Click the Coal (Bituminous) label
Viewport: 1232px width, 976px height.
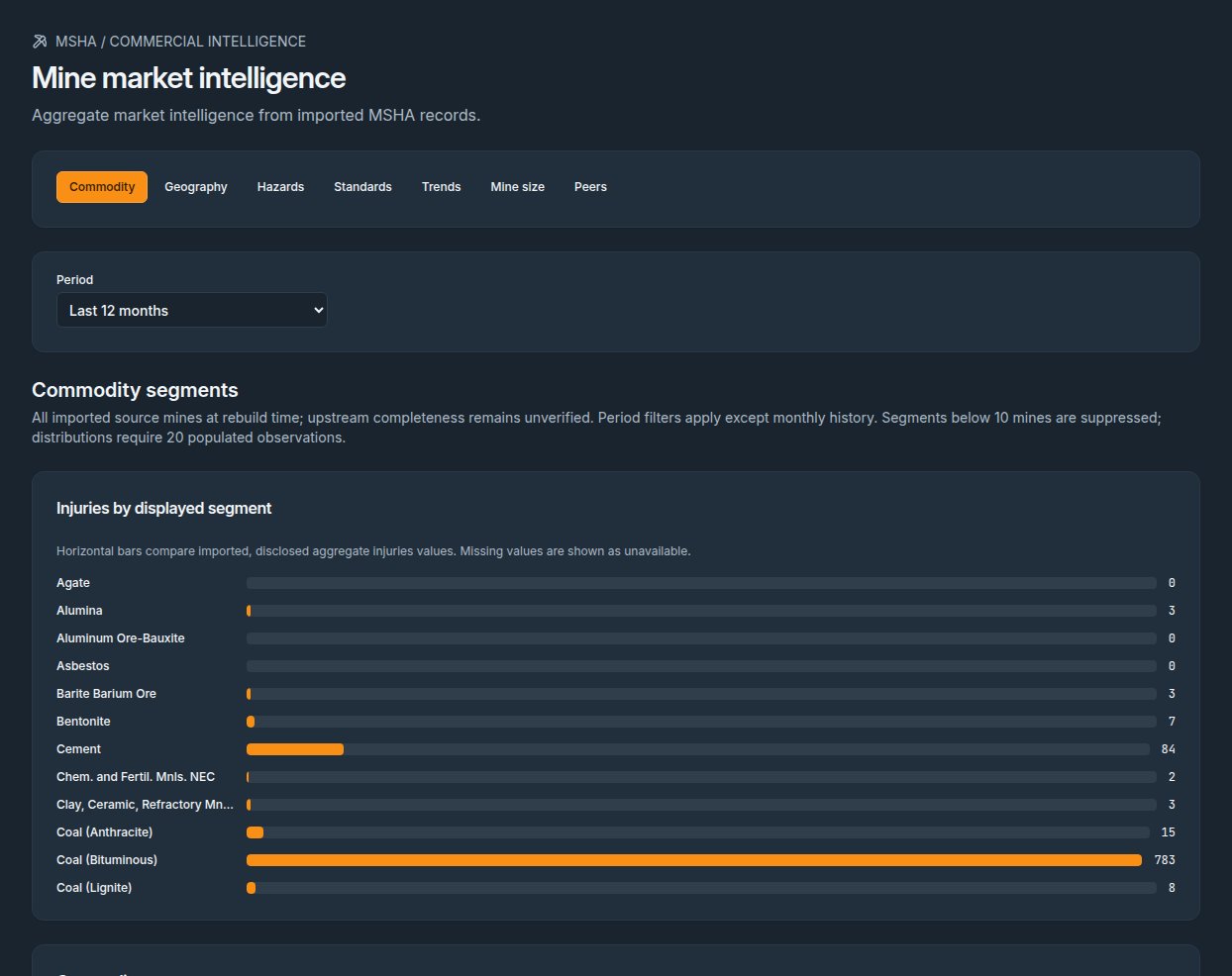pyautogui.click(x=107, y=860)
